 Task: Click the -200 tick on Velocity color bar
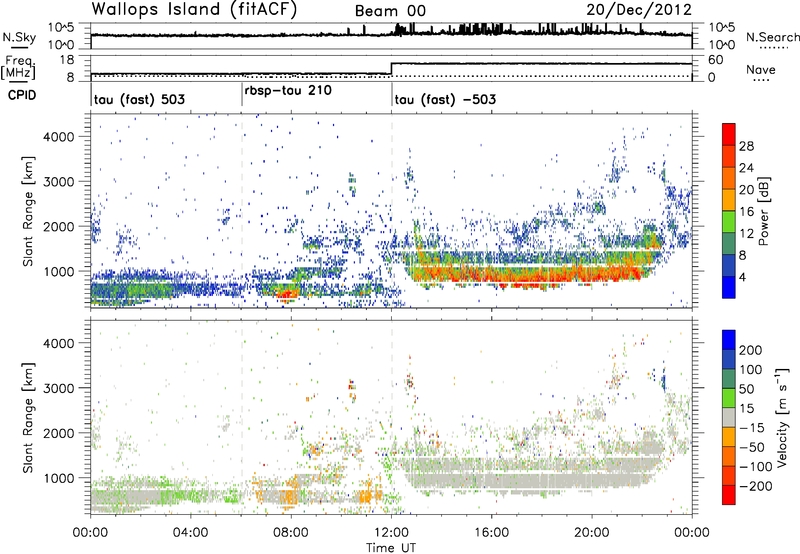pos(755,486)
